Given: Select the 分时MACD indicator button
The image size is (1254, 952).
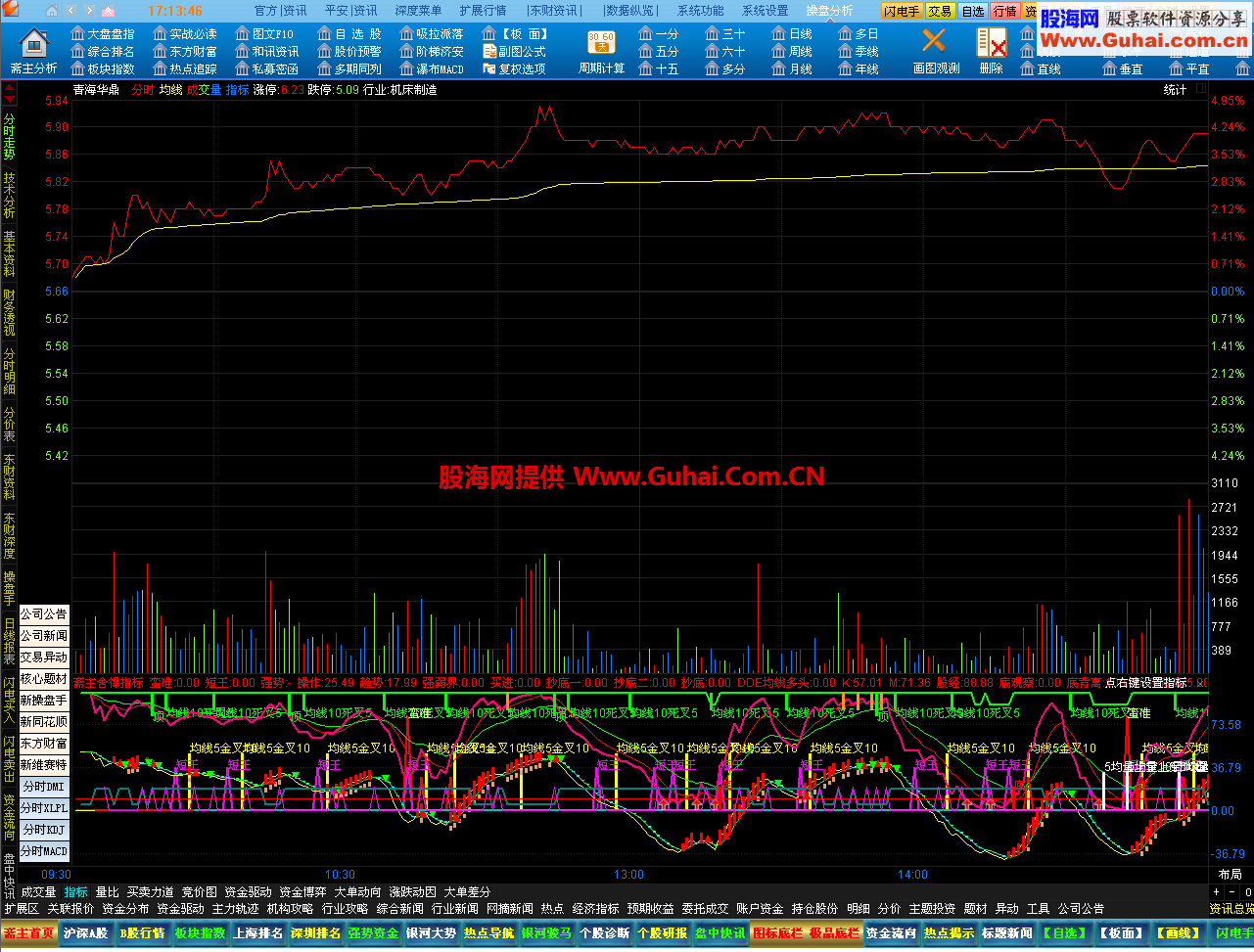Looking at the screenshot, I should coord(44,851).
